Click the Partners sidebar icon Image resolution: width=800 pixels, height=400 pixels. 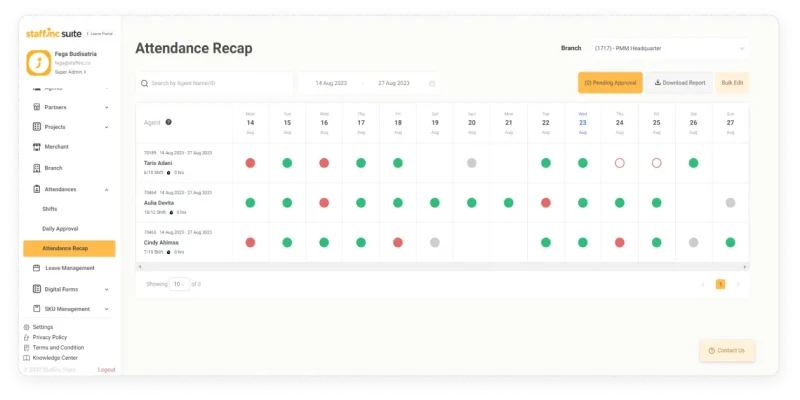(36, 107)
